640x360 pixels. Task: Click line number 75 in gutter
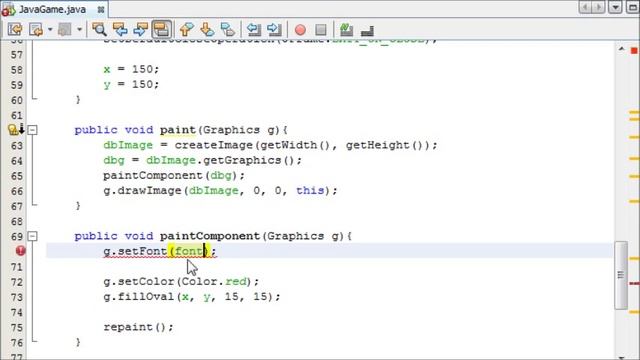(16, 328)
